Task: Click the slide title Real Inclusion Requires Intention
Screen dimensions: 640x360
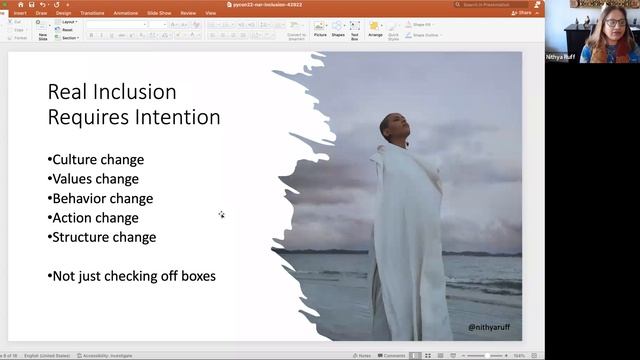Action: coord(134,104)
